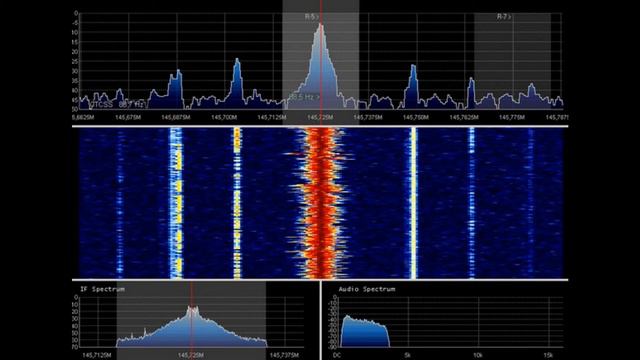The width and height of the screenshot is (640, 360).
Task: Click the 145,6875M label on main spectrum axis
Action: pyautogui.click(x=176, y=118)
